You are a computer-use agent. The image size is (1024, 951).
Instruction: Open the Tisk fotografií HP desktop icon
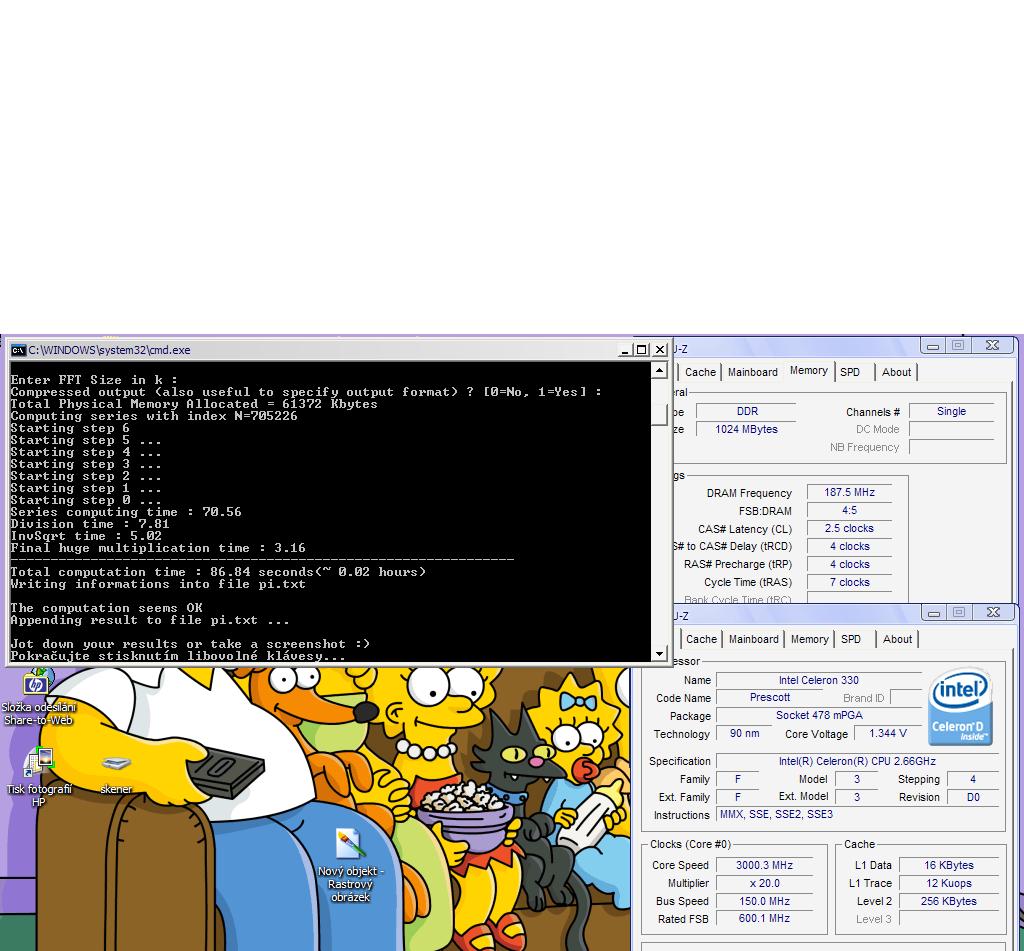(39, 777)
